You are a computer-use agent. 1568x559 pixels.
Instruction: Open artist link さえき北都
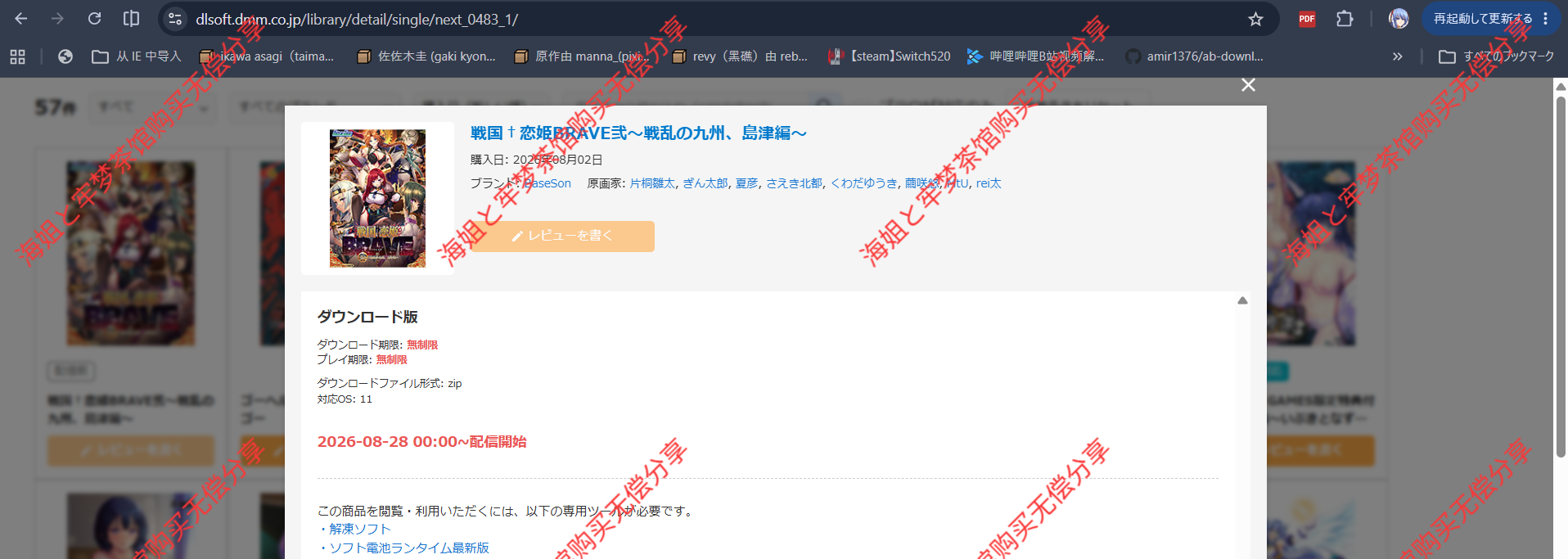tap(794, 183)
